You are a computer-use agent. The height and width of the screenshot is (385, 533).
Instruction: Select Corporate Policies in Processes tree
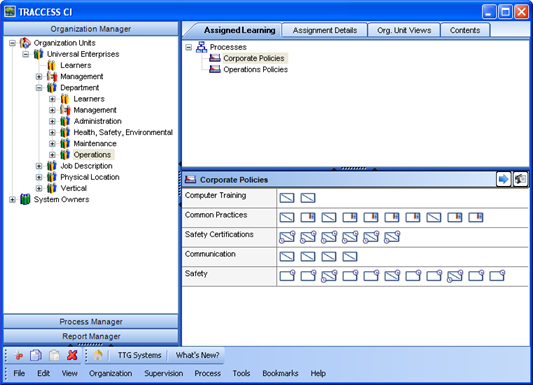click(254, 58)
